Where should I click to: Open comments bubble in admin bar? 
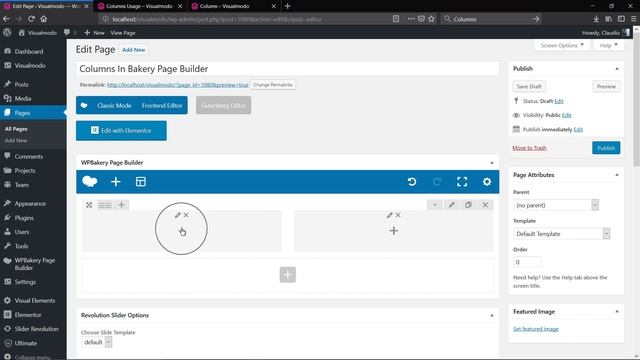point(67,33)
